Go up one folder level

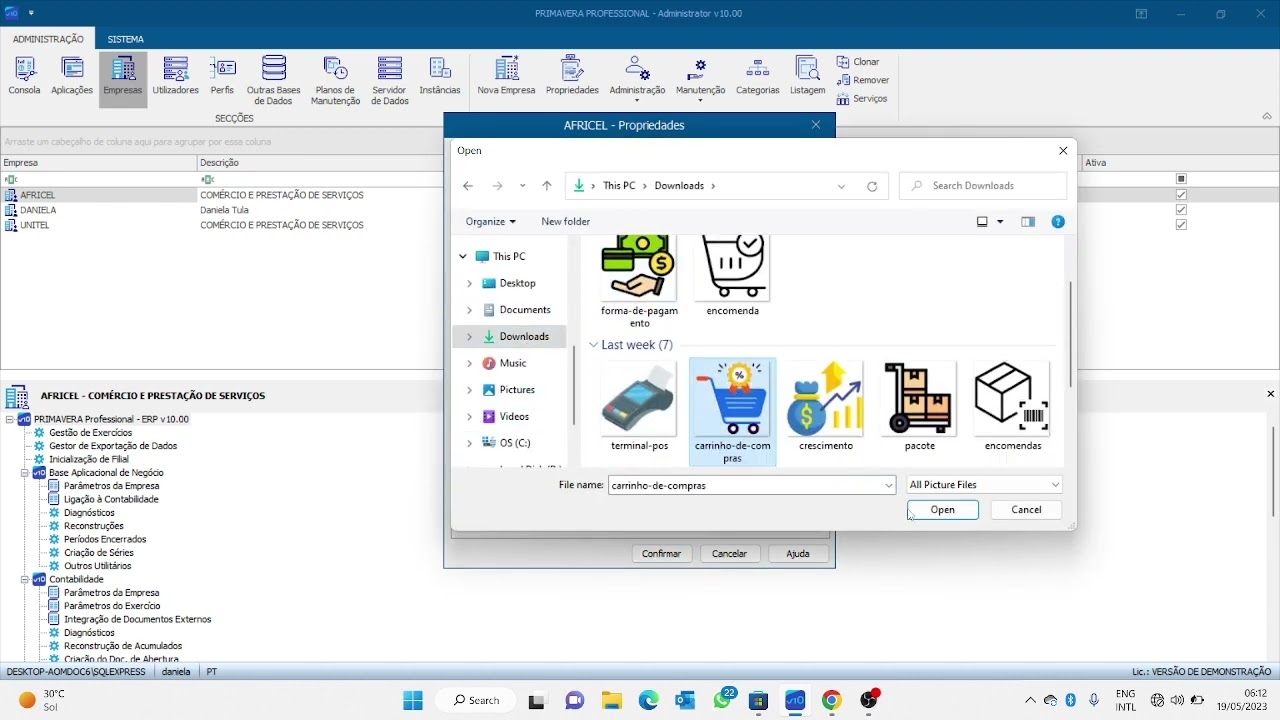pos(546,186)
